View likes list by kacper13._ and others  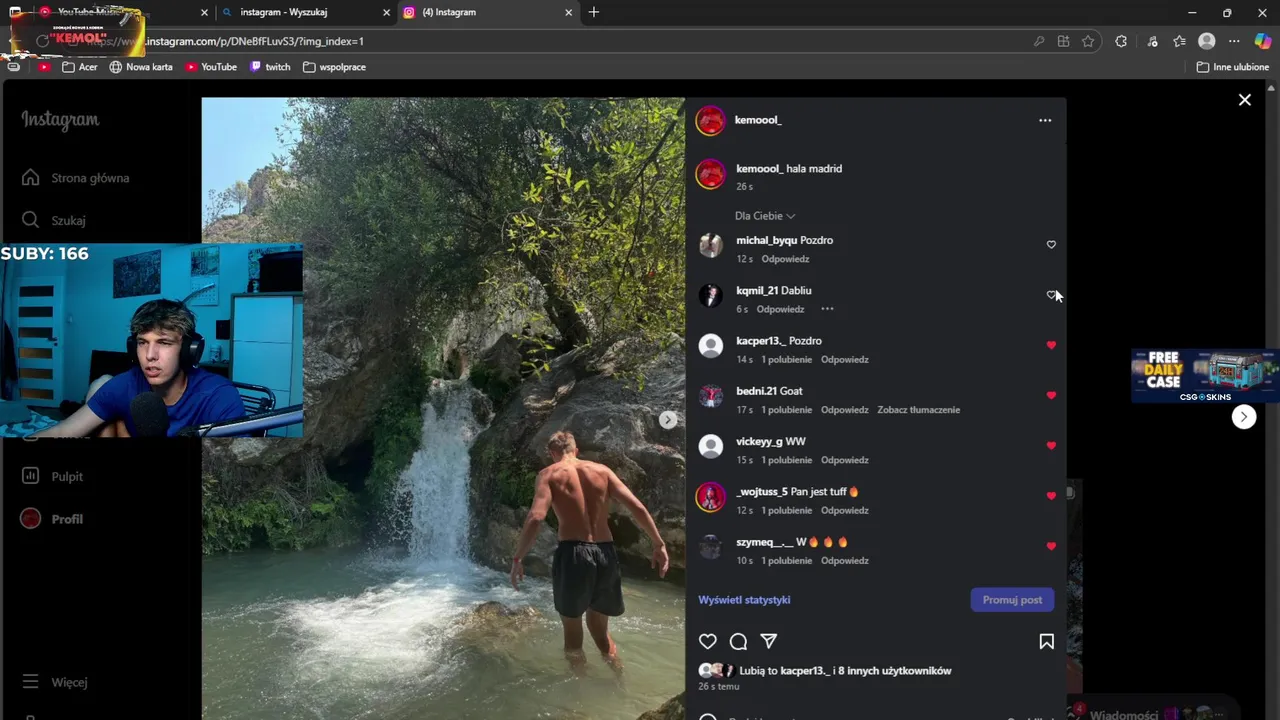coord(845,671)
